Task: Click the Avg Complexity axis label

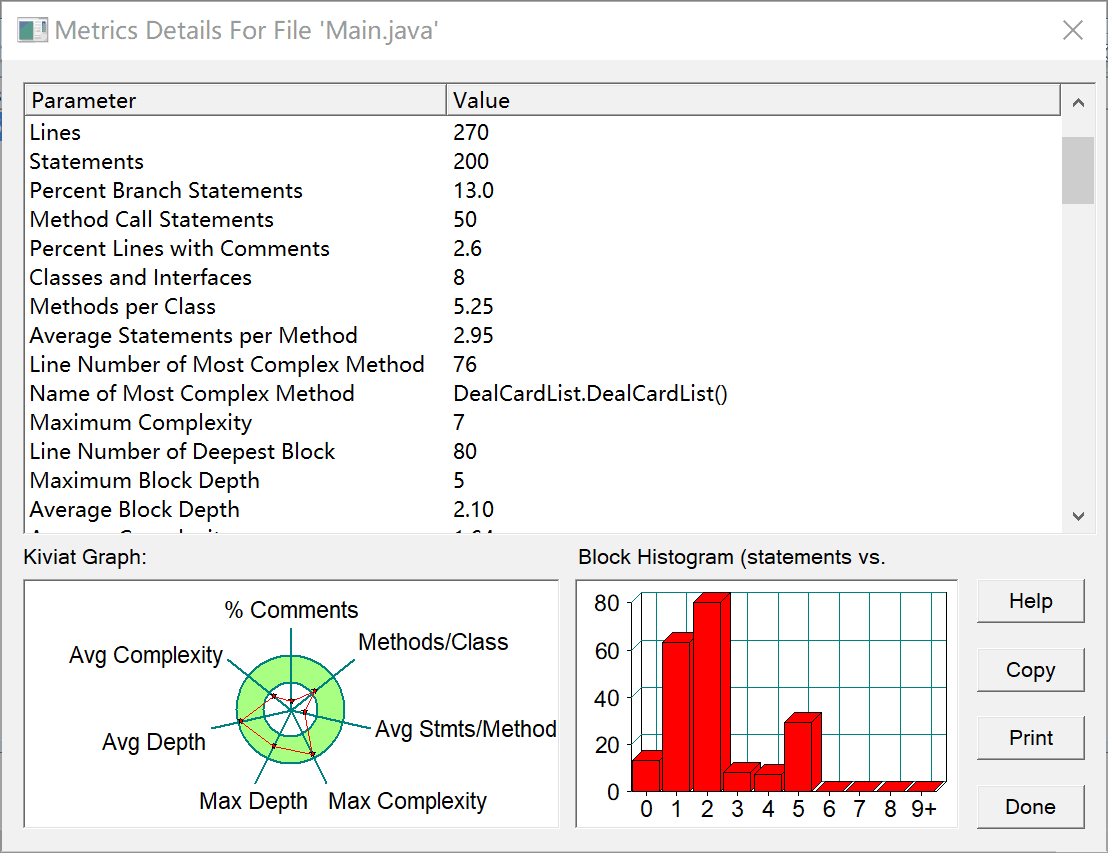Action: 146,655
